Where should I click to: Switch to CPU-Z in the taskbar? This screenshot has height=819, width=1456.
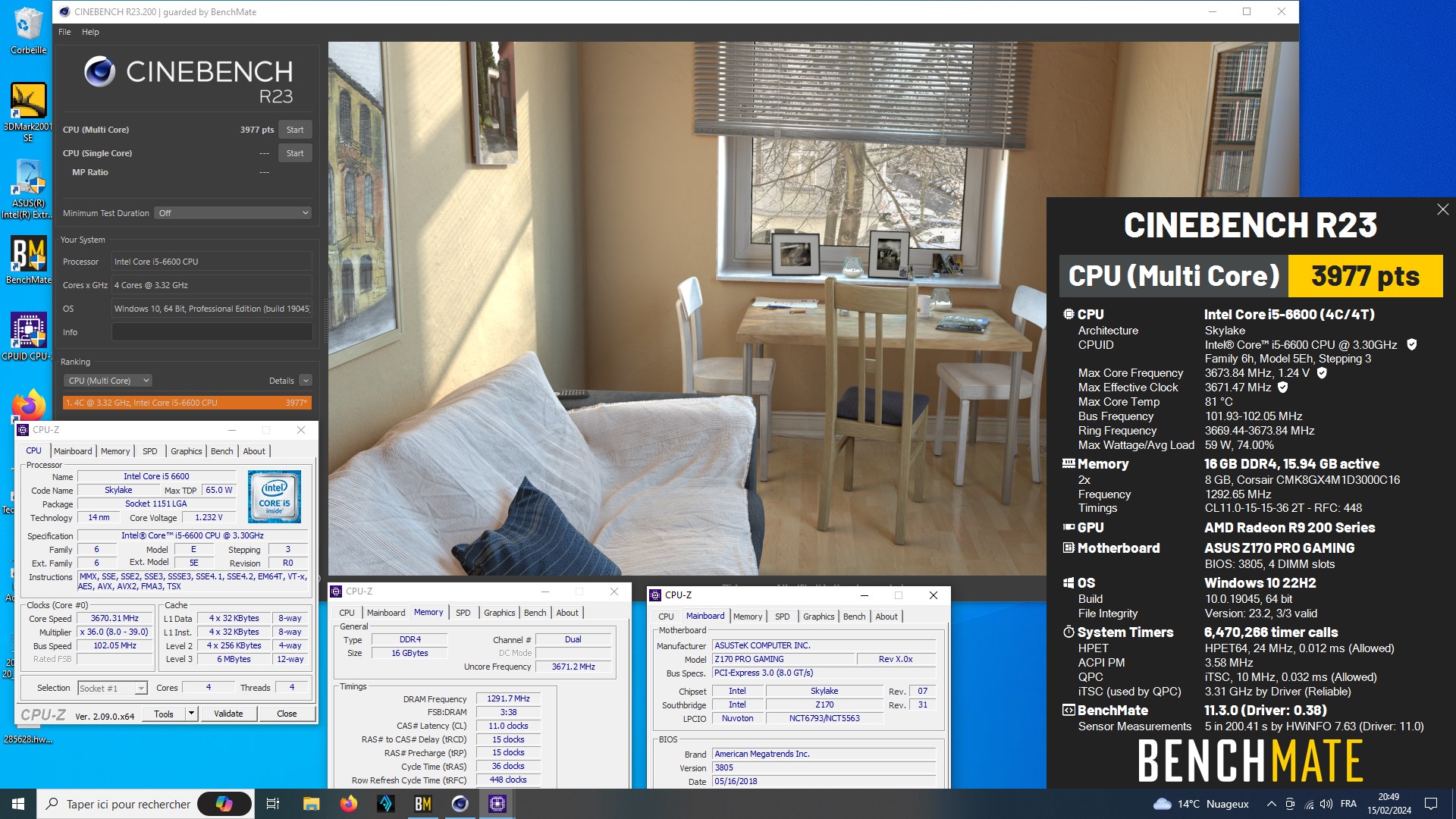(497, 804)
